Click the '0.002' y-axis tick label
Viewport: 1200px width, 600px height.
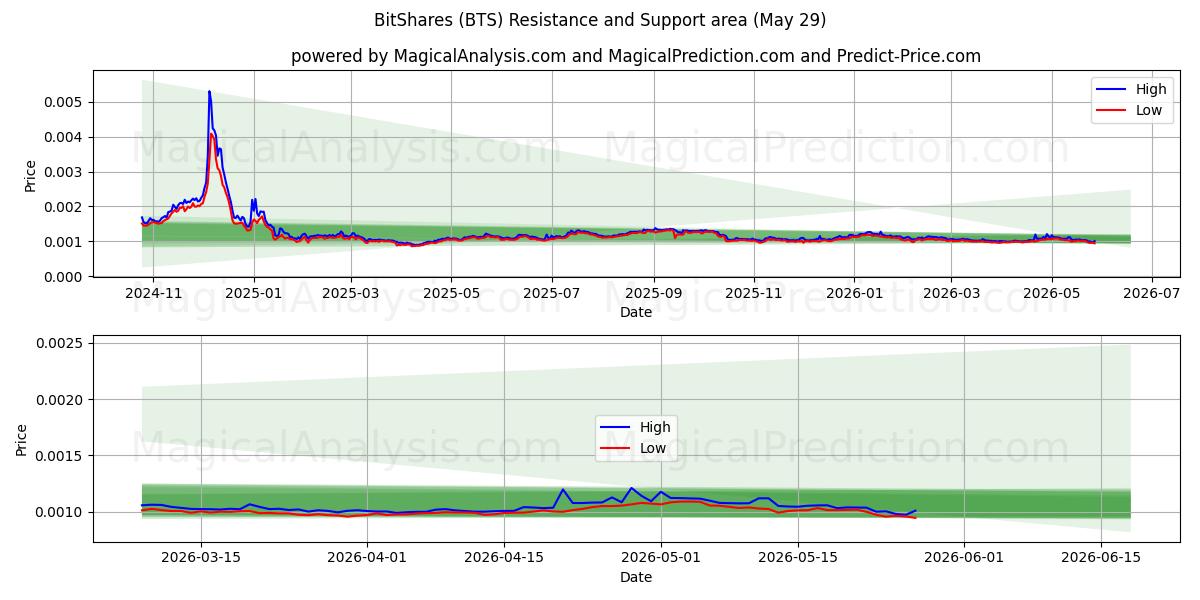pyautogui.click(x=65, y=207)
